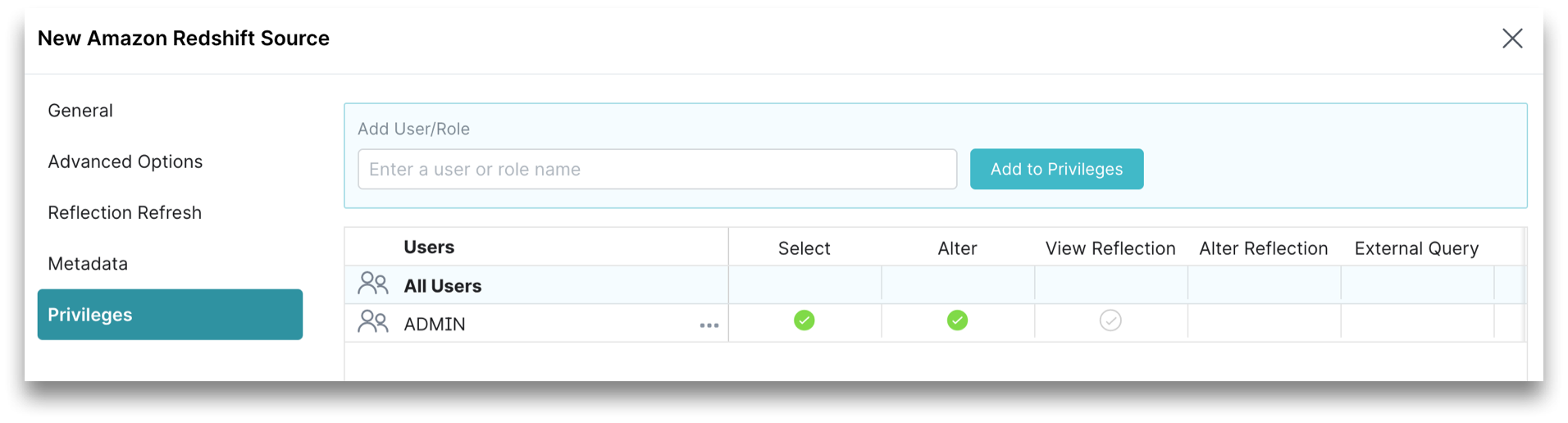Toggle Alter privilege for ADMIN

[x=957, y=321]
